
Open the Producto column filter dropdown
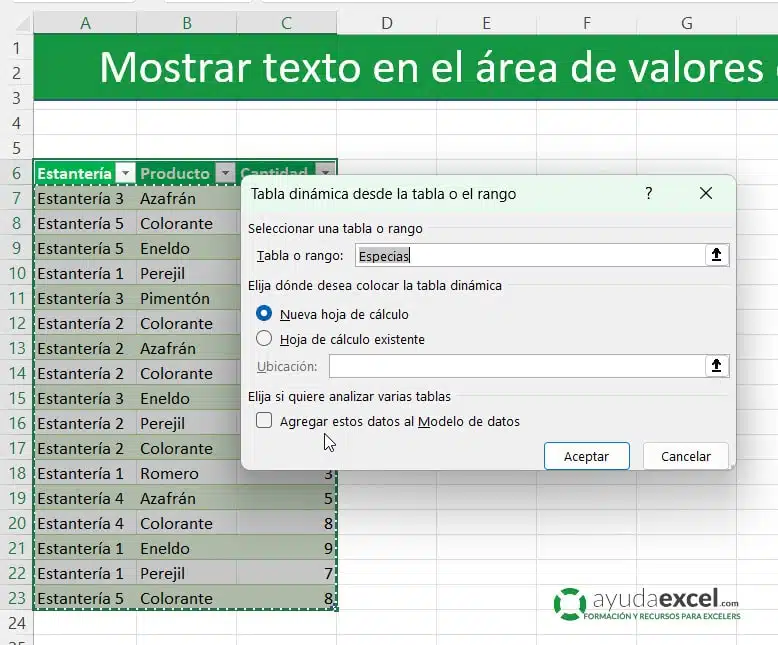coord(225,173)
